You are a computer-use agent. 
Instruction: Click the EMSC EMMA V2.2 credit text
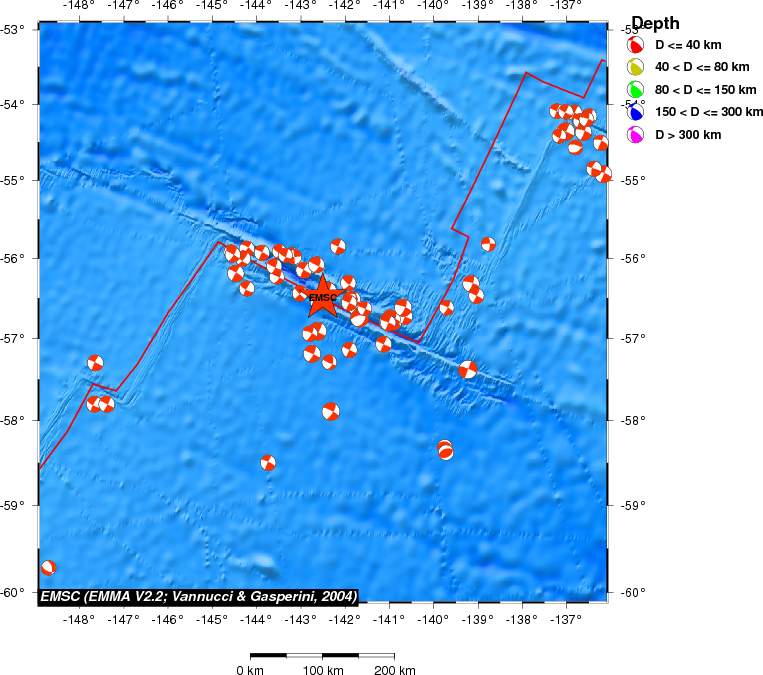pos(198,596)
